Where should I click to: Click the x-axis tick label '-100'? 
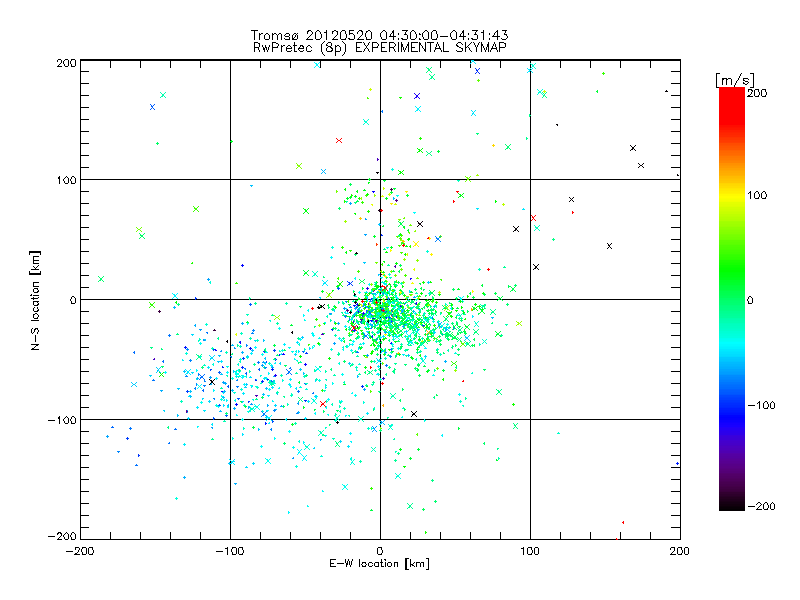pos(230,551)
